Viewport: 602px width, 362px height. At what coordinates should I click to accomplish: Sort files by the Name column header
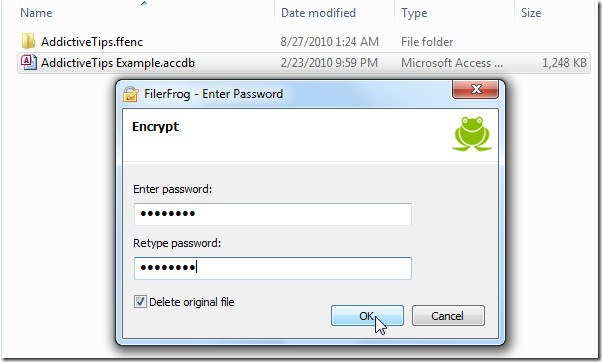pyautogui.click(x=36, y=13)
